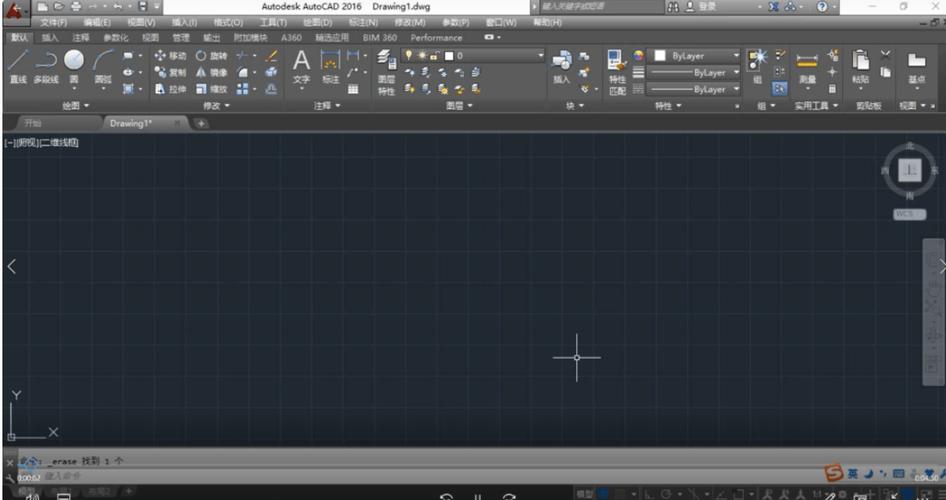Image resolution: width=946 pixels, height=500 pixels.
Task: Select the Arc (圆弧) tool
Action: point(103,66)
